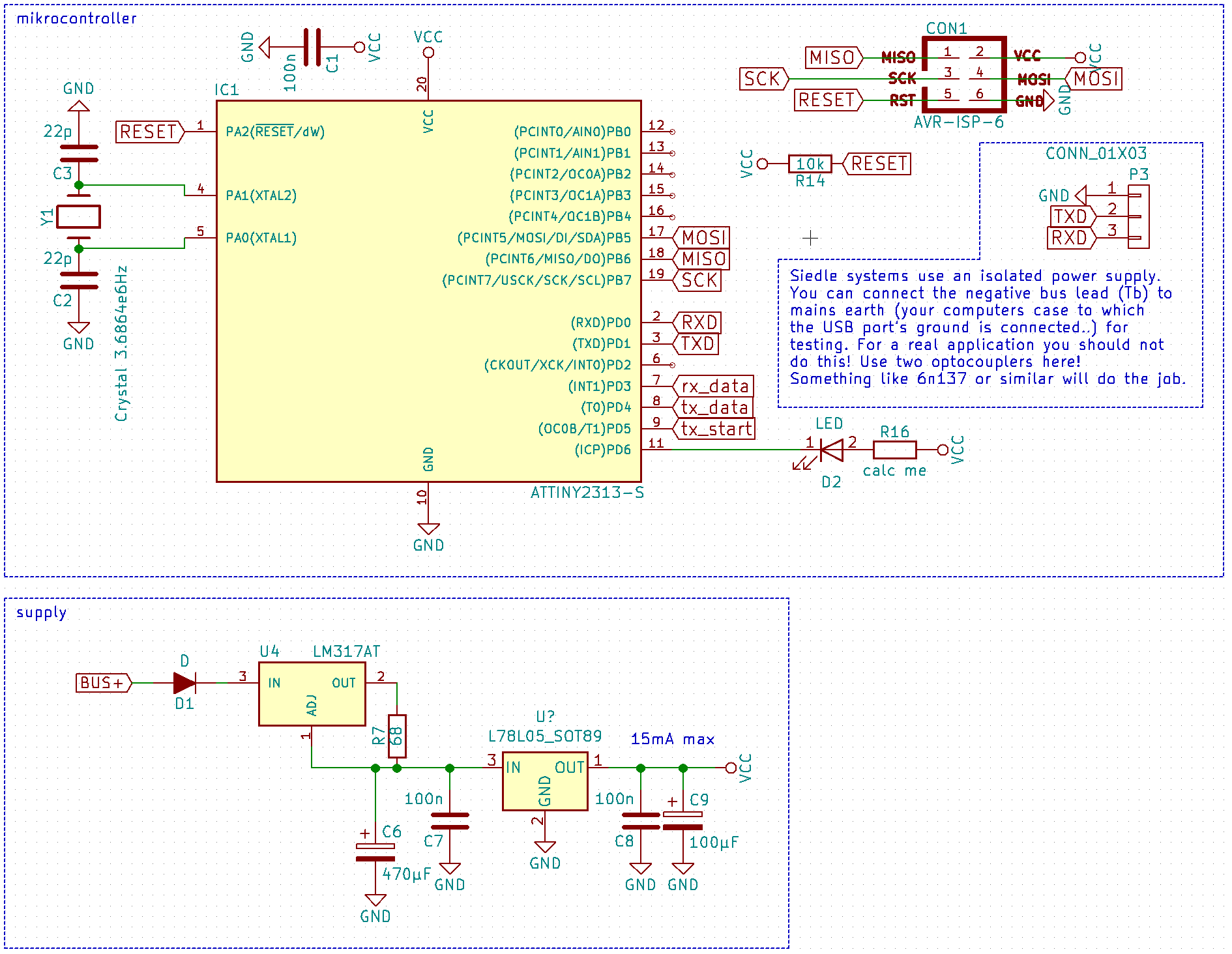Click the 'ATTINY2313-S' part name text
Viewport: 1232px width, 954px height.
pos(587,493)
